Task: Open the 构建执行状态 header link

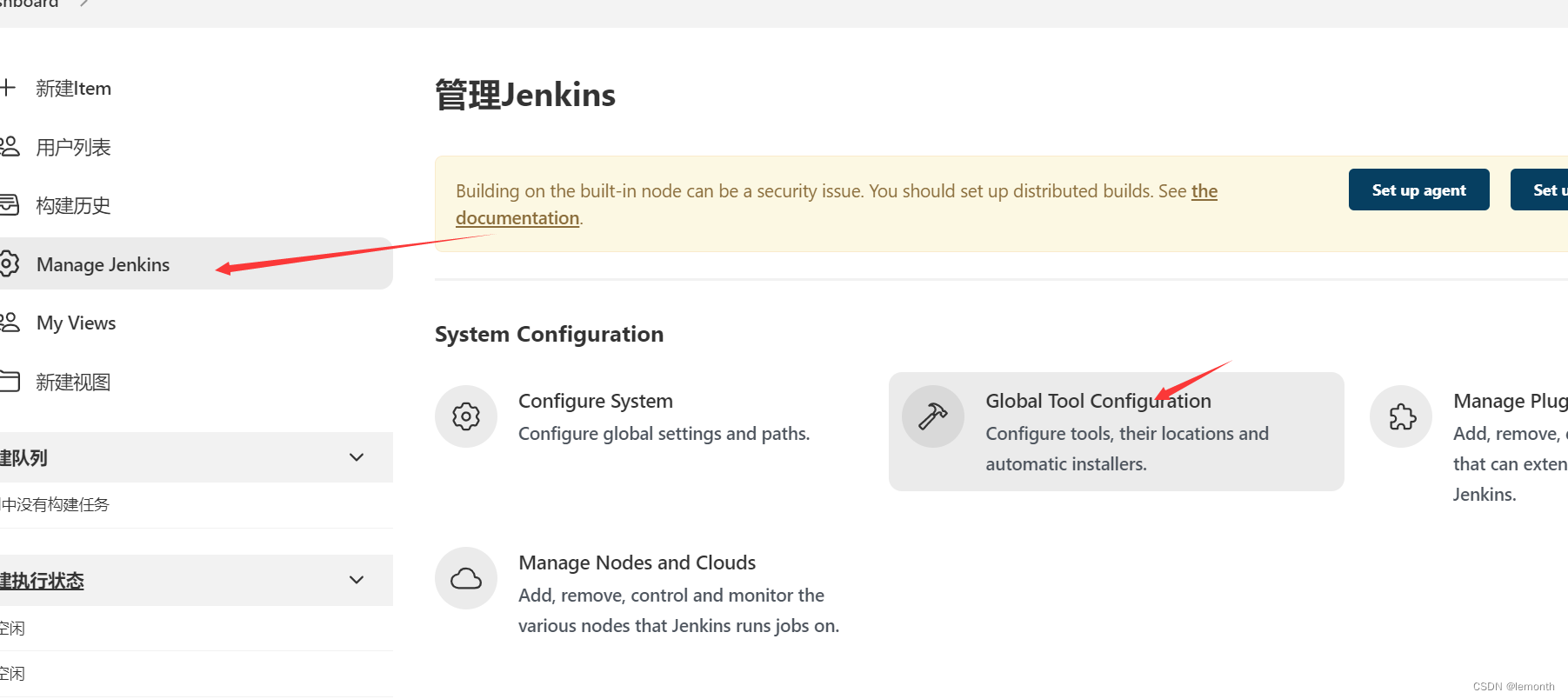Action: point(42,581)
